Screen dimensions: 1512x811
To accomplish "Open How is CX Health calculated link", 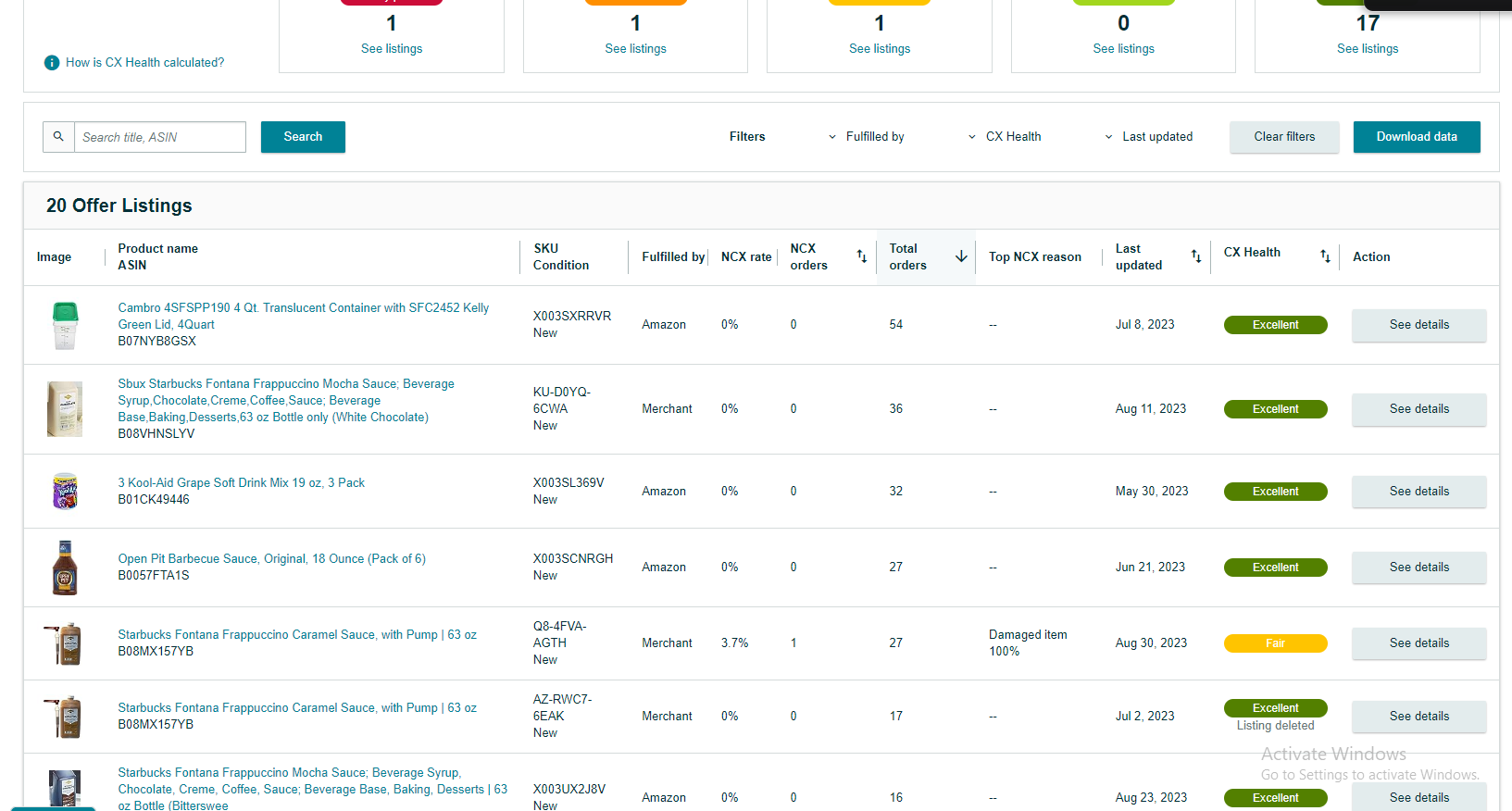I will click(x=144, y=63).
